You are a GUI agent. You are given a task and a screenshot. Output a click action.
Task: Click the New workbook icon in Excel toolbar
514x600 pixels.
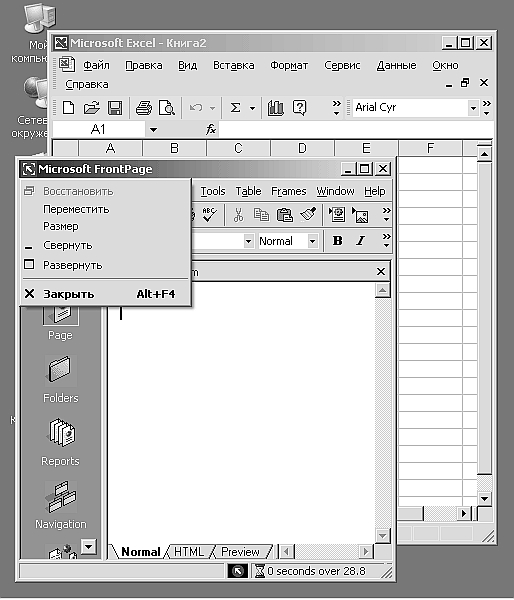(x=69, y=108)
